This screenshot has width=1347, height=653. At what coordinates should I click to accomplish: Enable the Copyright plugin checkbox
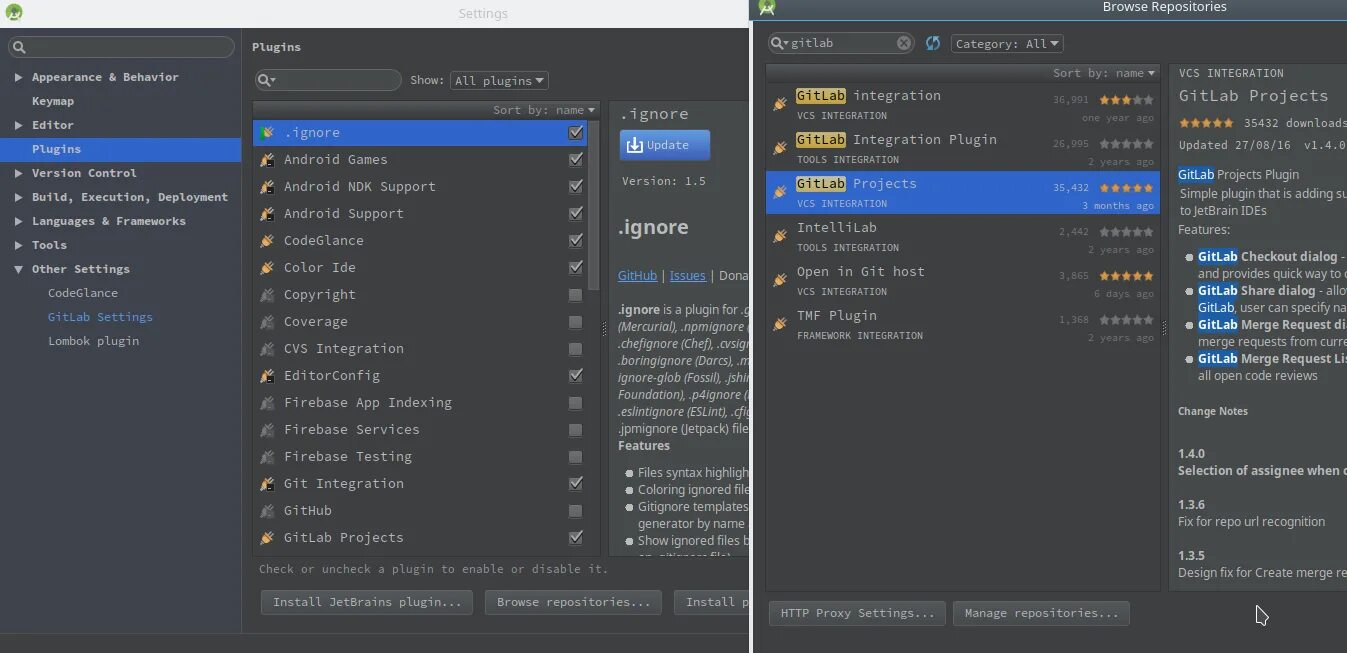coord(575,295)
